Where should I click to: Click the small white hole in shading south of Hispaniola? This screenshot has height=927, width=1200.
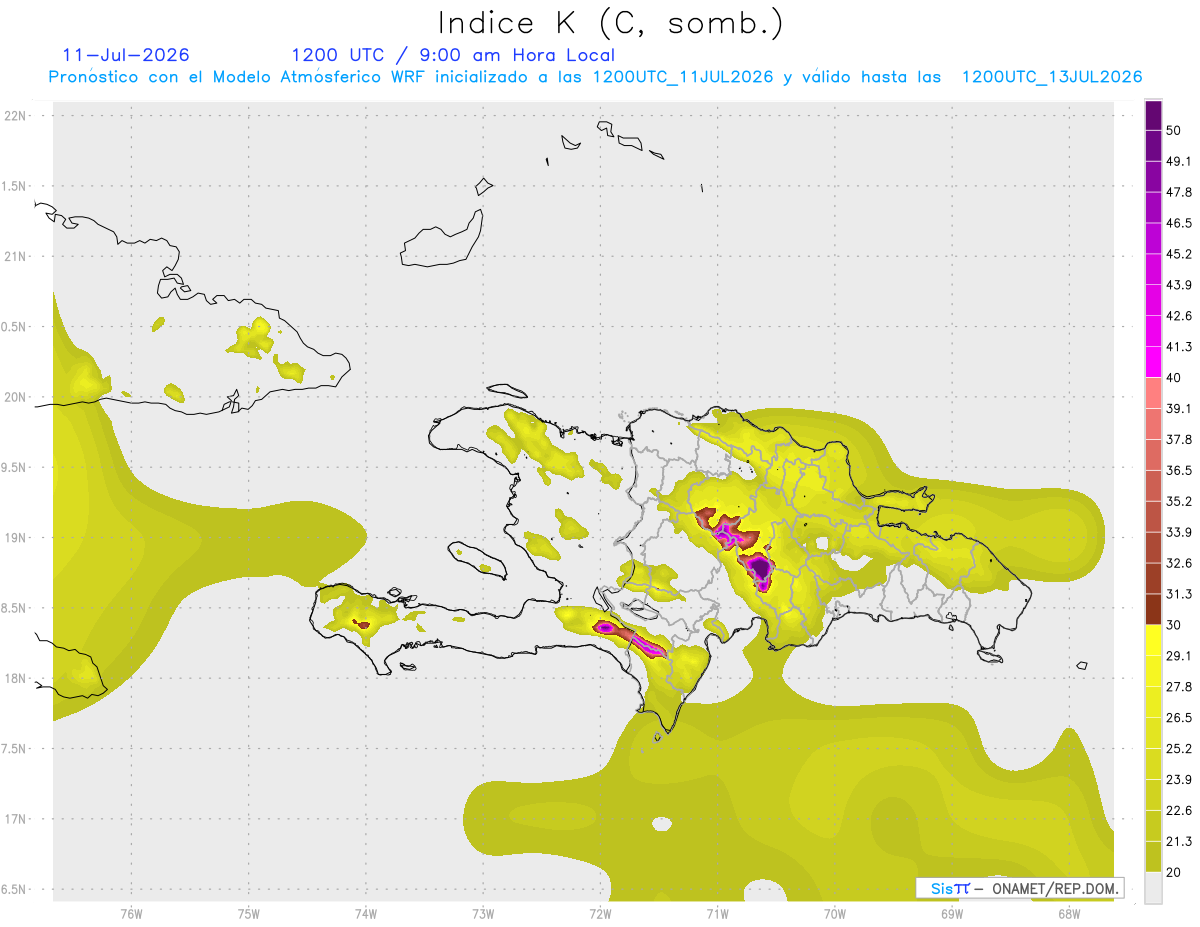tap(660, 825)
